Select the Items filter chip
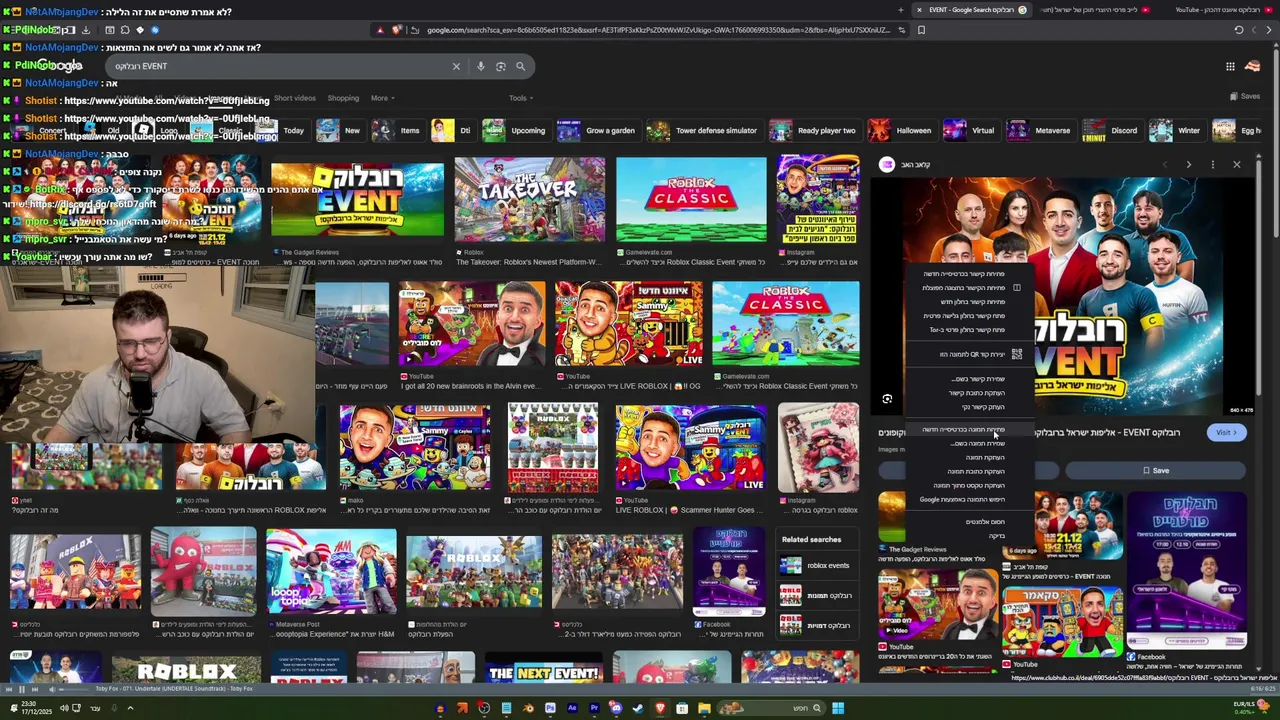 [397, 130]
